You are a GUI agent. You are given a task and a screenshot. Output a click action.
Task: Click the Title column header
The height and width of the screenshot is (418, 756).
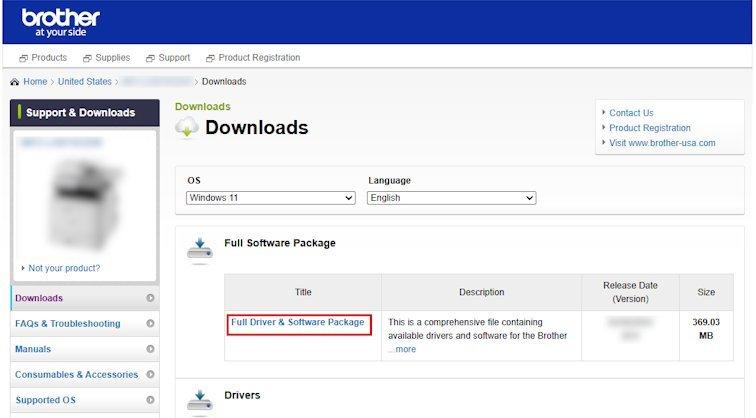[x=303, y=292]
